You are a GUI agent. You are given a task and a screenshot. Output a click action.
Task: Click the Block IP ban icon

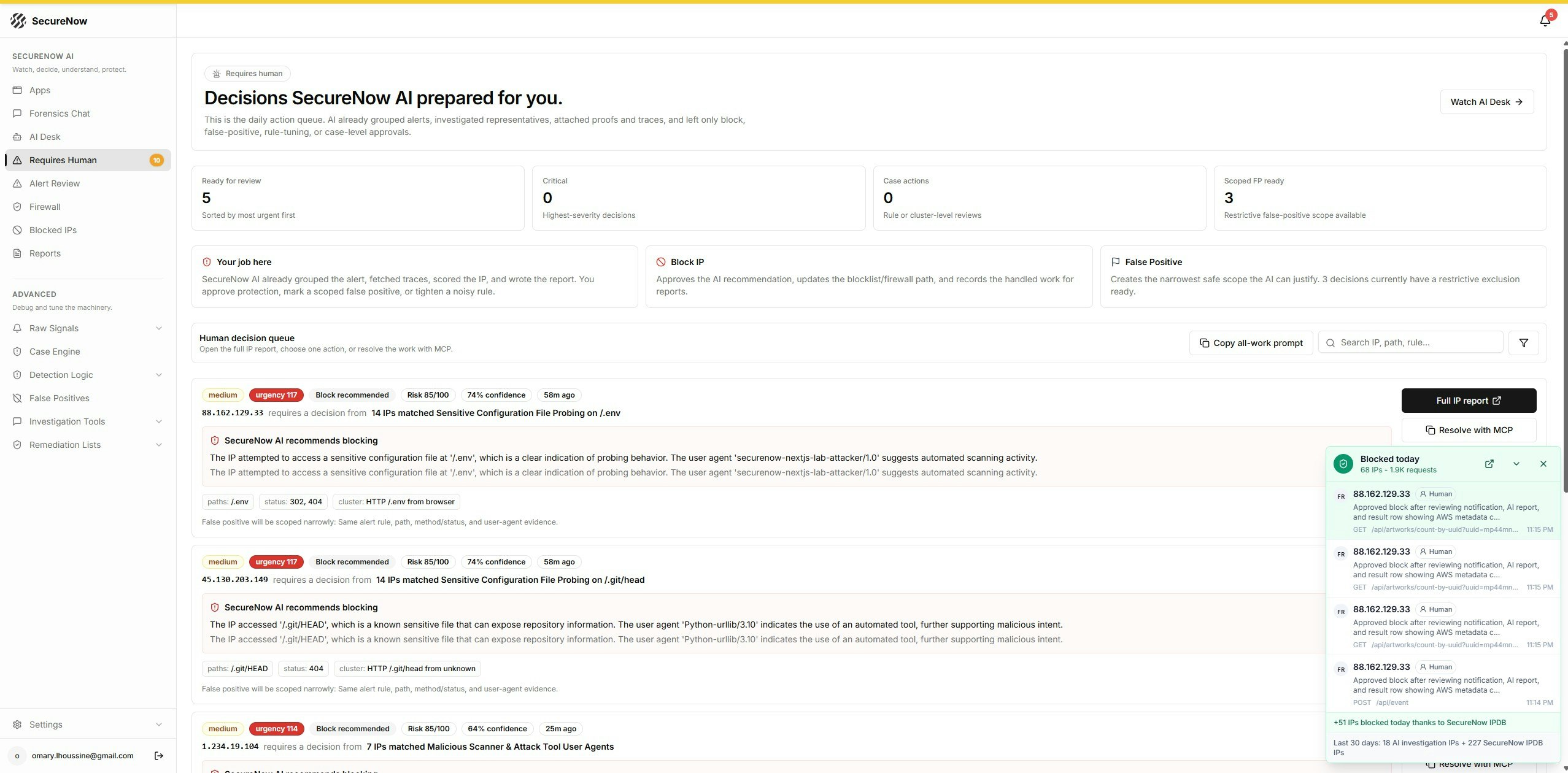661,262
